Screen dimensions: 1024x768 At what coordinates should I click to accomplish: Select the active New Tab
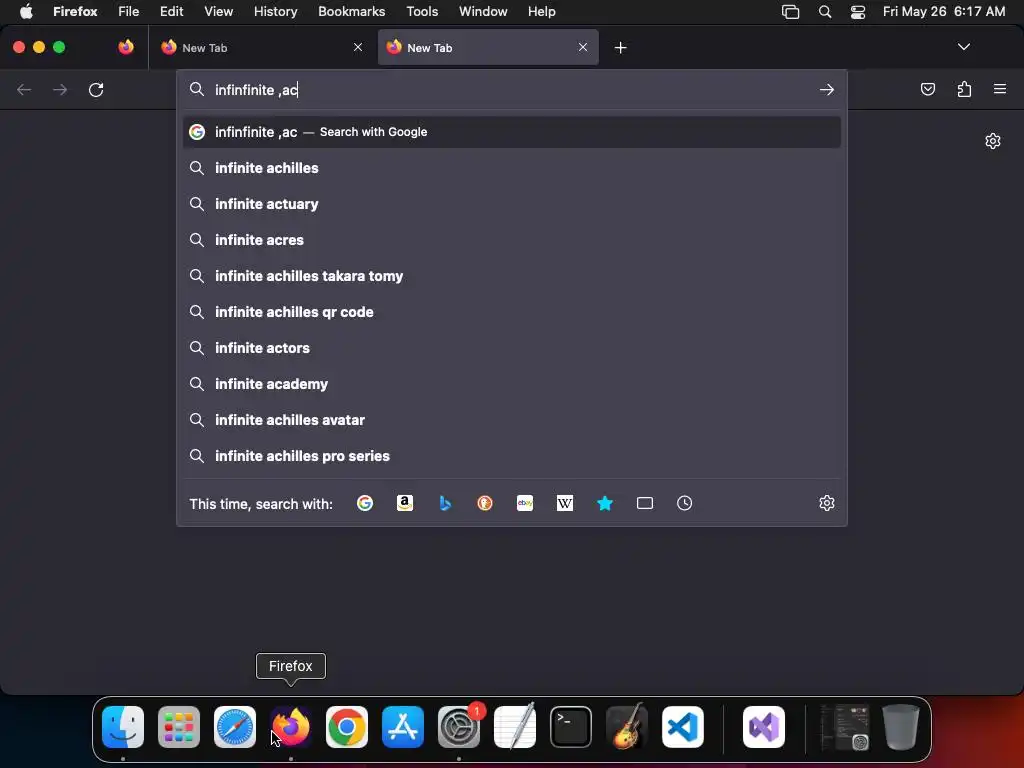(x=488, y=48)
